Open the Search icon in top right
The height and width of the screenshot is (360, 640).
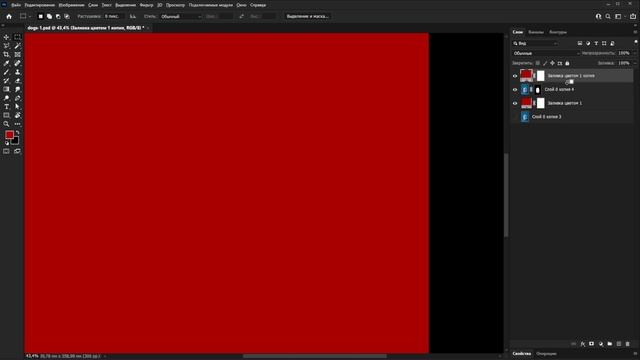[608, 16]
